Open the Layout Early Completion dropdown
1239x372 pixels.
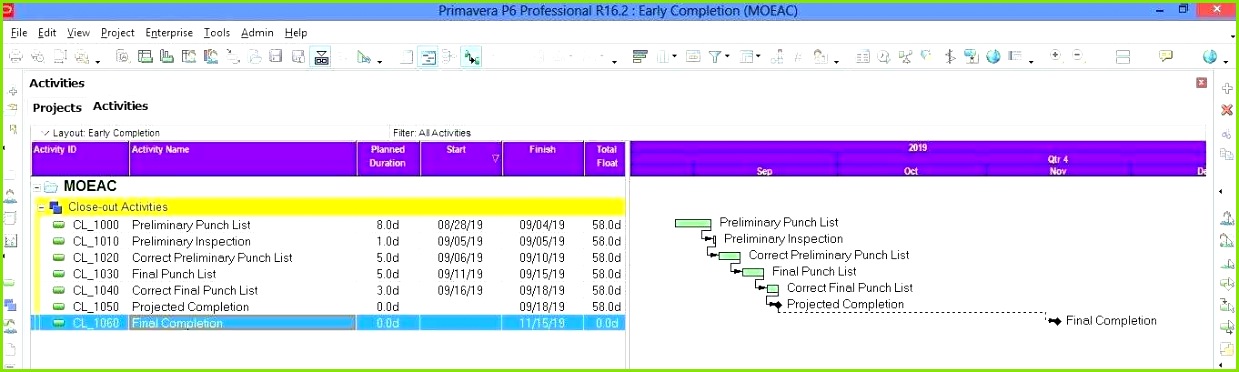click(45, 133)
